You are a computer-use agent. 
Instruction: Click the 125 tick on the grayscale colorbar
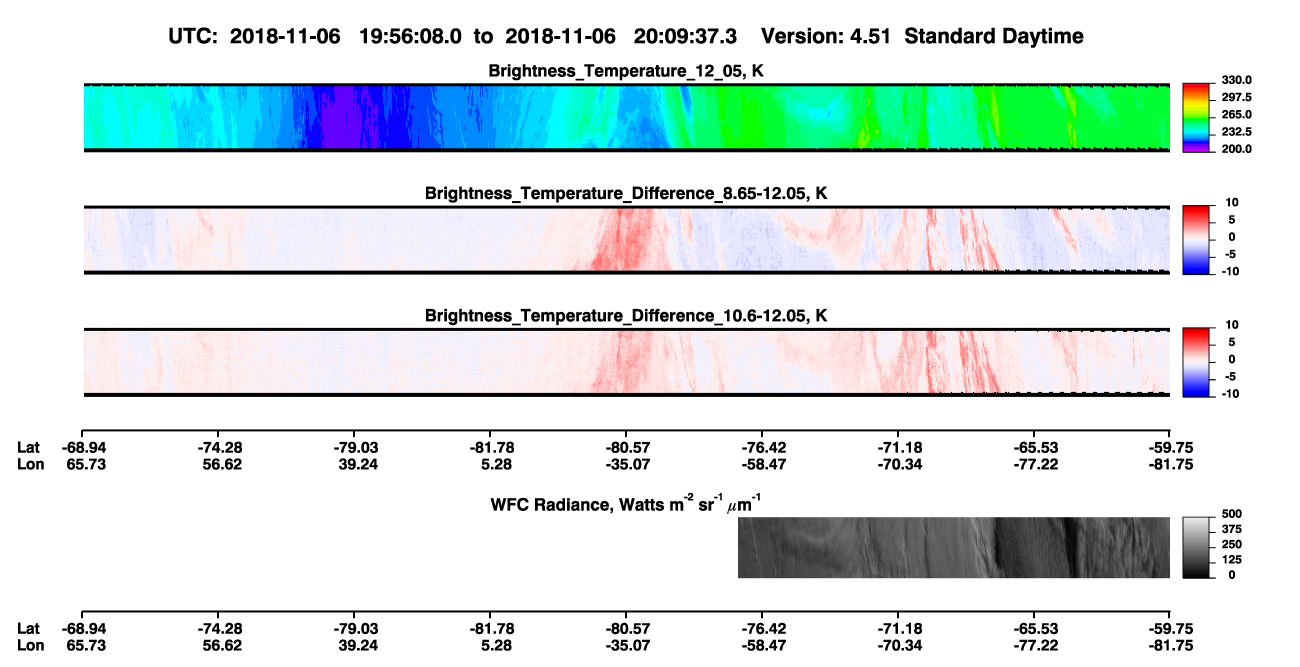[x=1232, y=559]
